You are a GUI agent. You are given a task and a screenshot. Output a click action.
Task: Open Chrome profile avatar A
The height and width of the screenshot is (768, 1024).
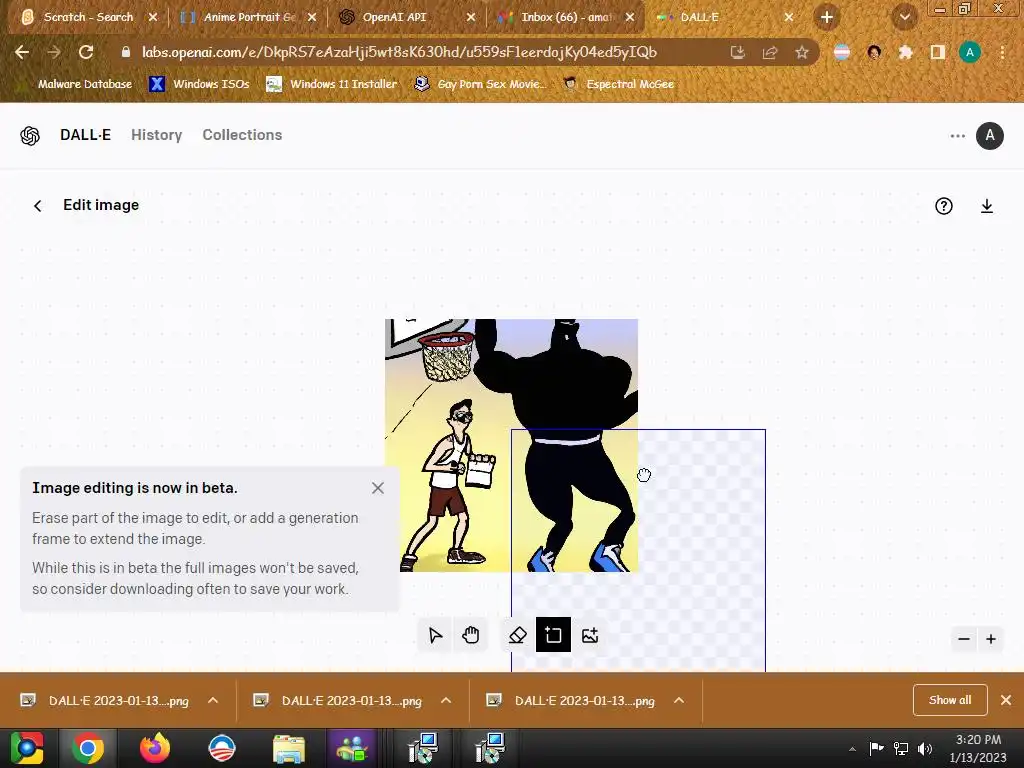click(970, 53)
